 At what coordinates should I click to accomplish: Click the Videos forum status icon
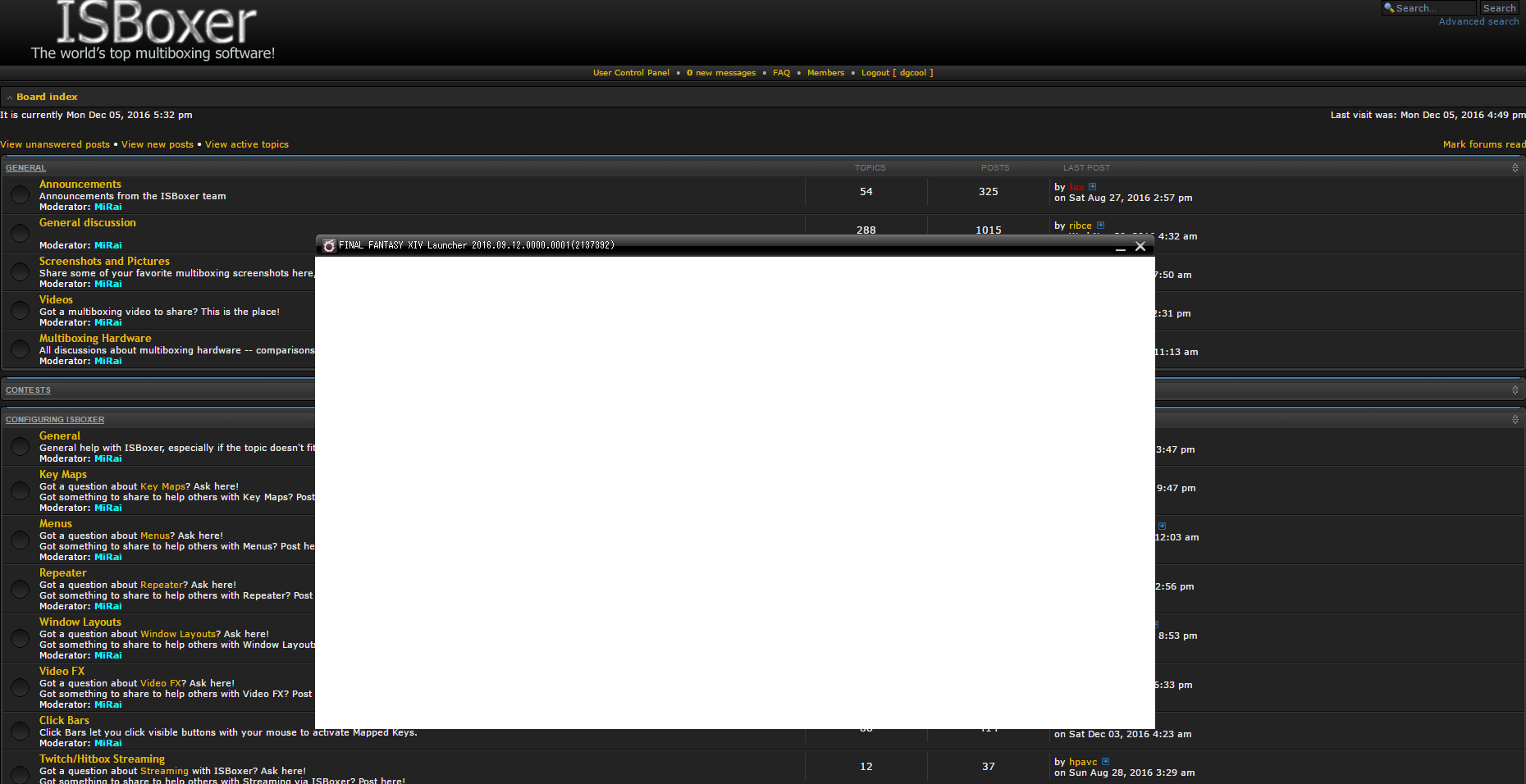coord(20,311)
